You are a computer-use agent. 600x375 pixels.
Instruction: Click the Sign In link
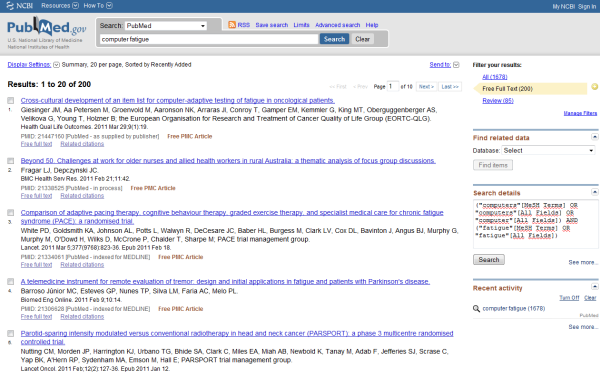[587, 7]
